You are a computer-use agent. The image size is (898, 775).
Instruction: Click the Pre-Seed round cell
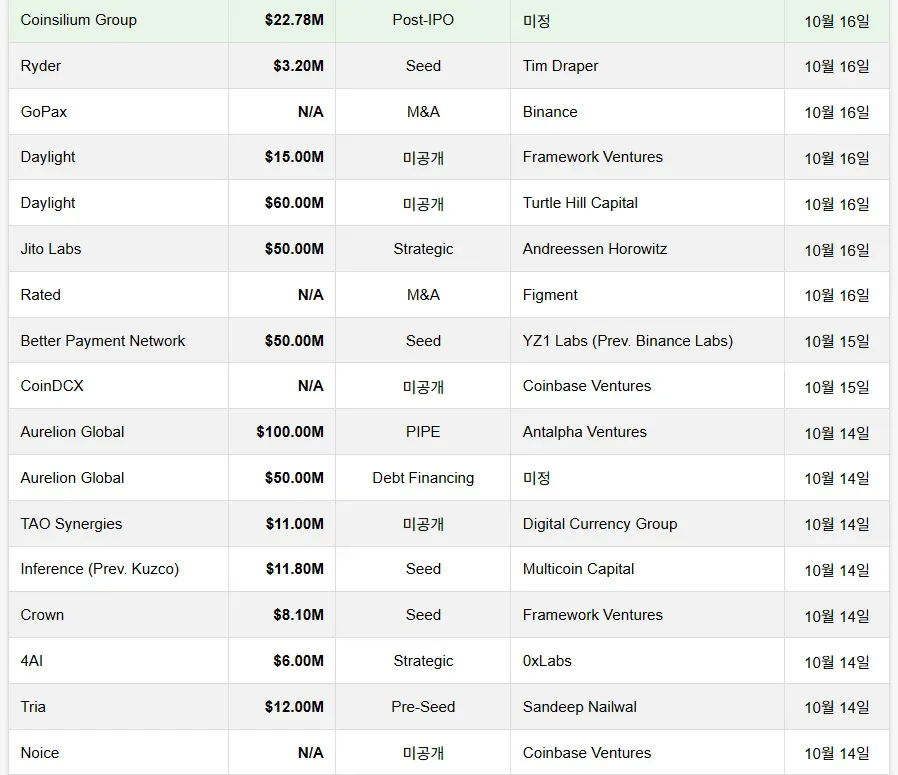423,707
